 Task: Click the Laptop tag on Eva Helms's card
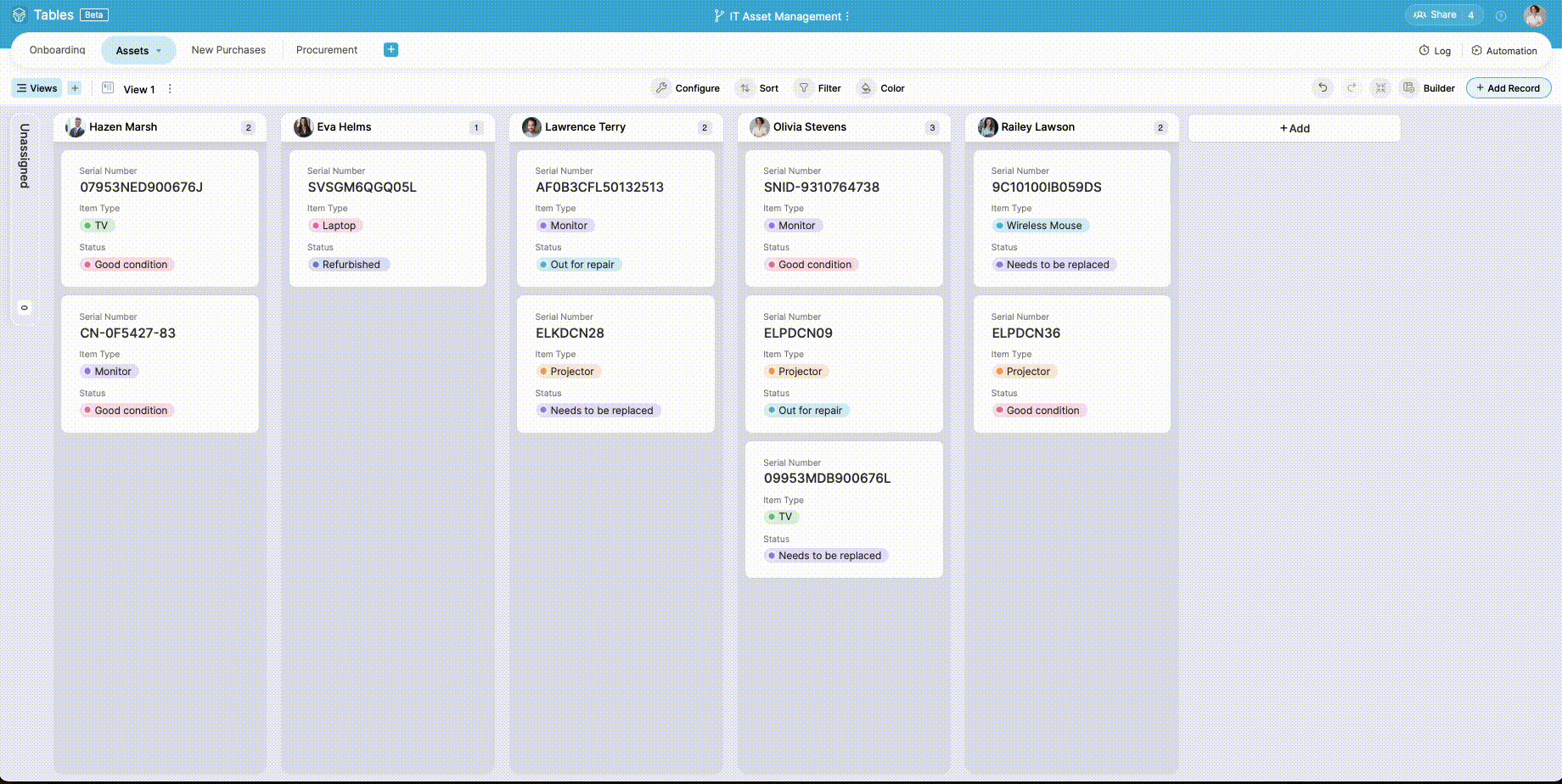[334, 226]
